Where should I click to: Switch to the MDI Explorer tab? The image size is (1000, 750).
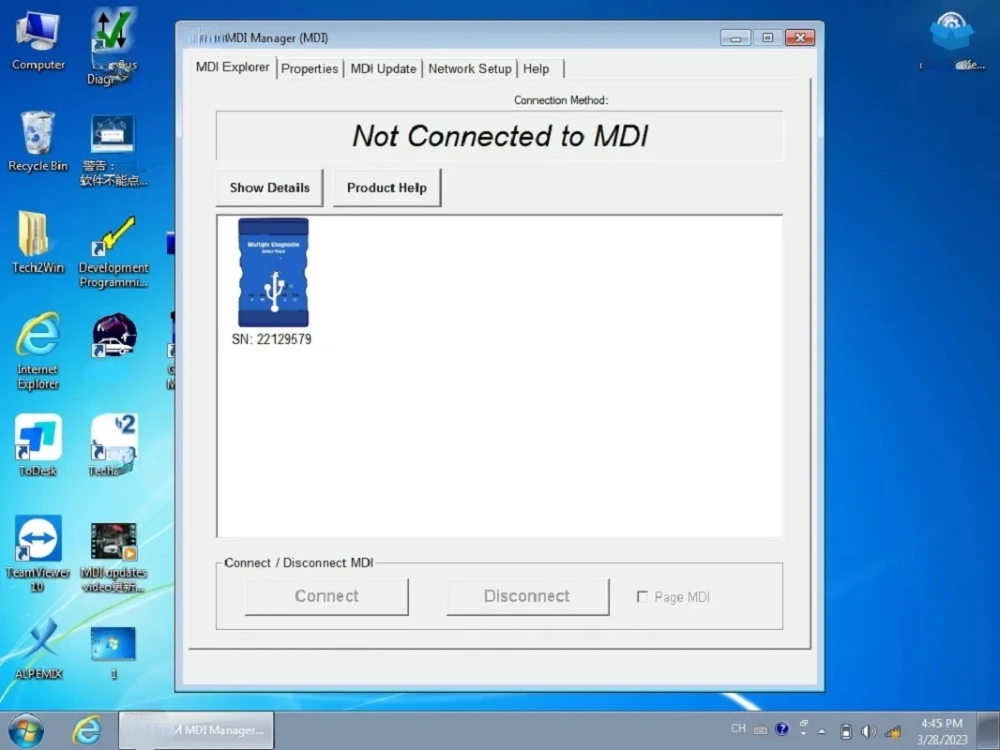pyautogui.click(x=232, y=67)
